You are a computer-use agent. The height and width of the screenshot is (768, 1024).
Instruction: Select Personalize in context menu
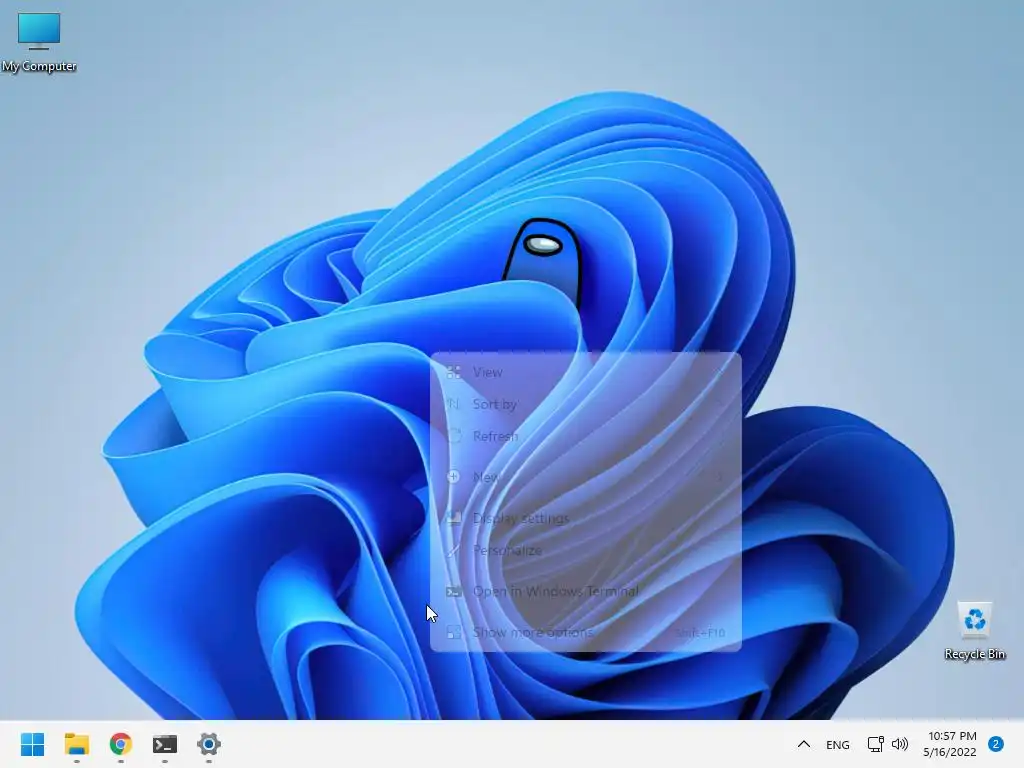(x=586, y=551)
